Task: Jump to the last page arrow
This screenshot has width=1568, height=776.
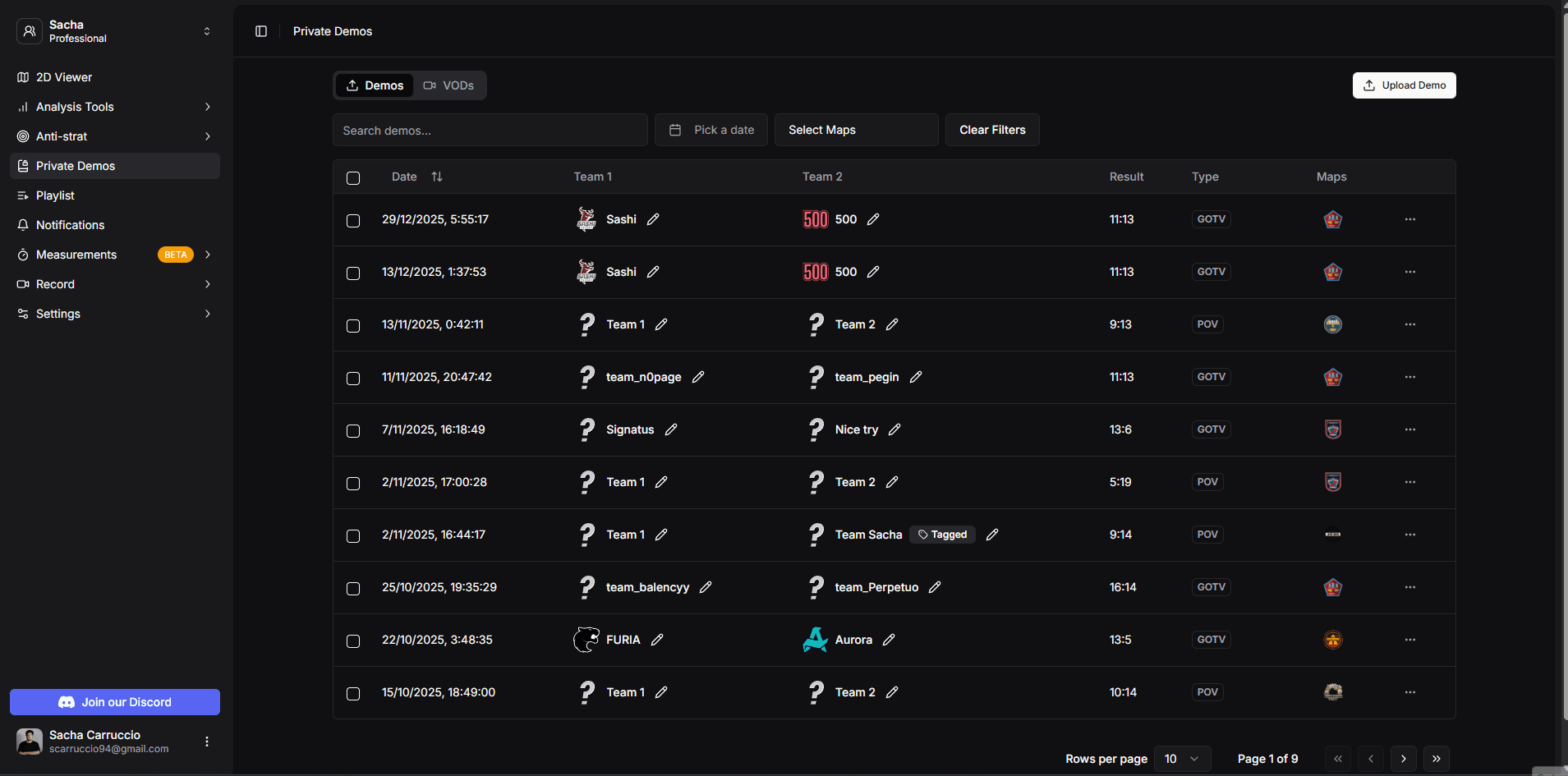Action: [1436, 759]
